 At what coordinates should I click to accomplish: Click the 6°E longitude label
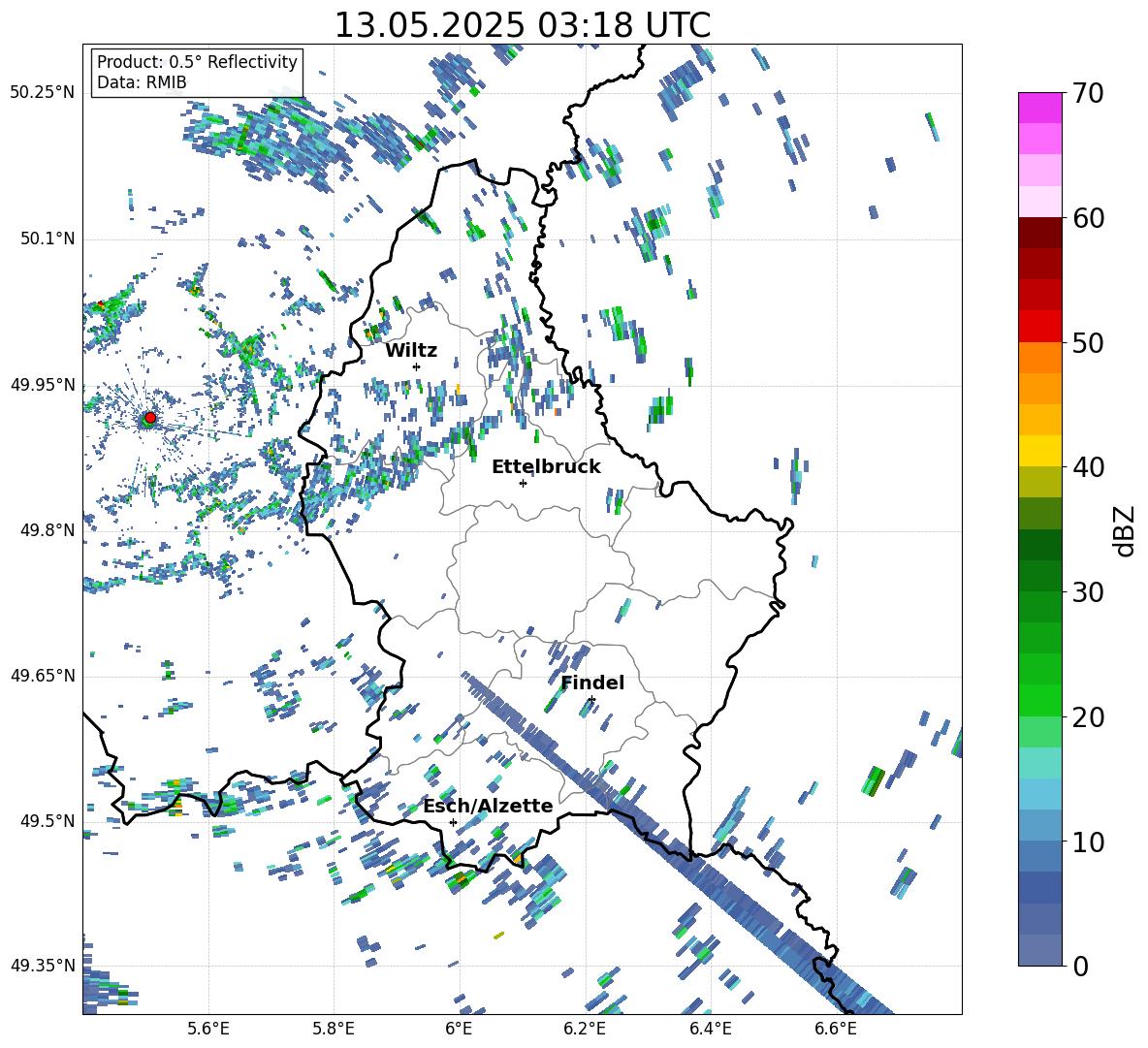(x=459, y=1029)
